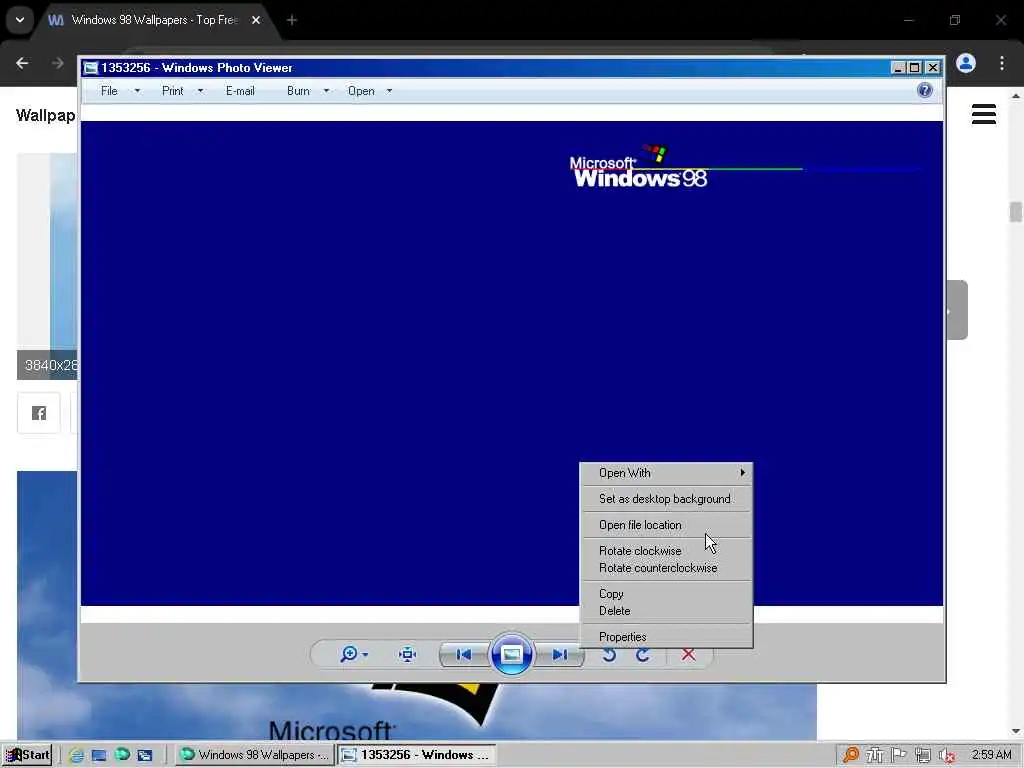Click the Open menu in Photo Viewer
Image resolution: width=1024 pixels, height=768 pixels.
[x=361, y=91]
